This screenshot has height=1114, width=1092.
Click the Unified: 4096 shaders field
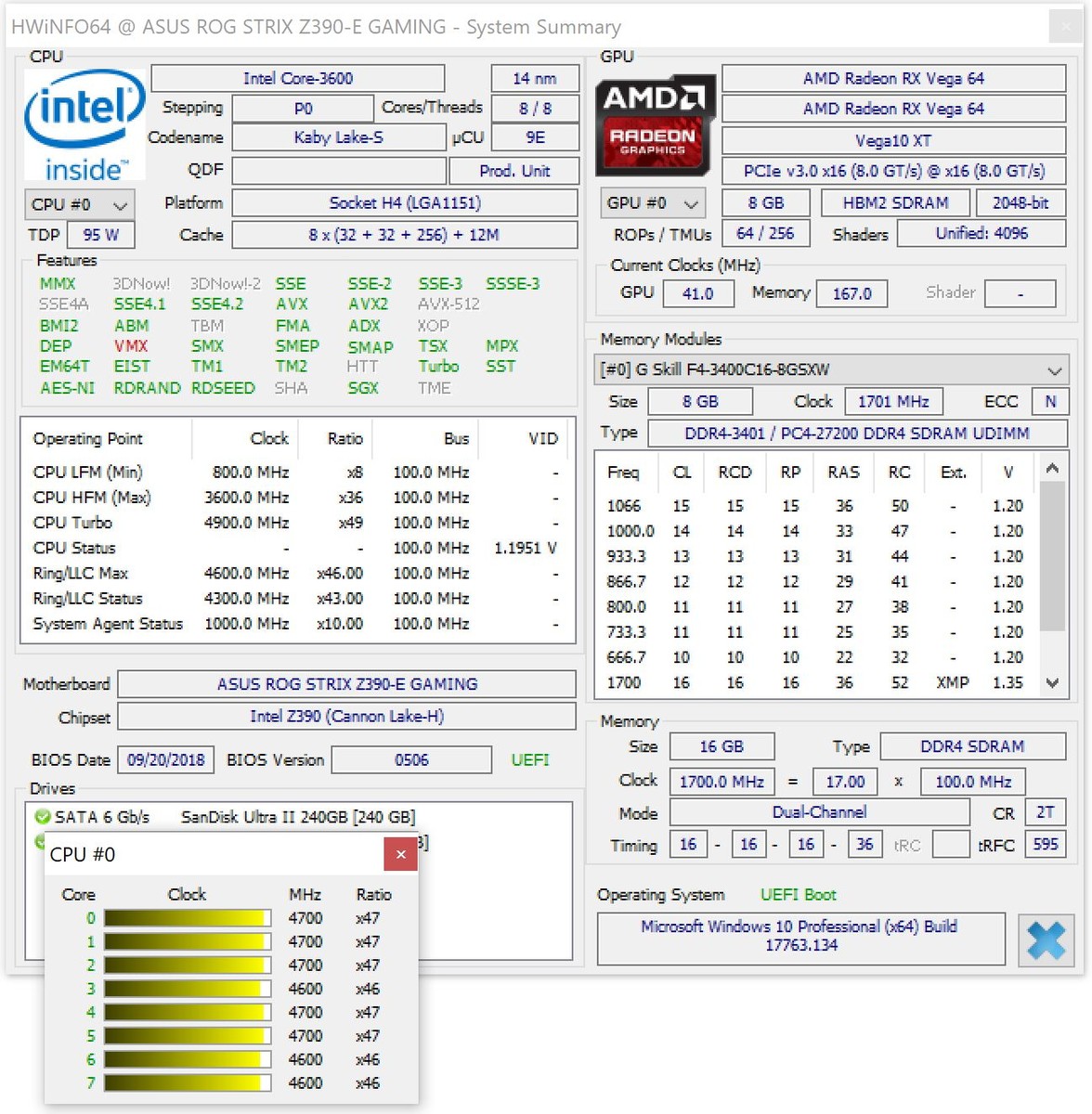[x=981, y=233]
